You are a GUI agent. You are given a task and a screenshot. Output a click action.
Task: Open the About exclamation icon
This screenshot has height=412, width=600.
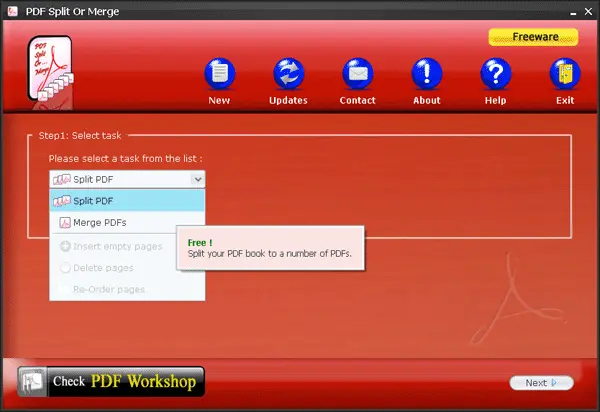pyautogui.click(x=427, y=73)
